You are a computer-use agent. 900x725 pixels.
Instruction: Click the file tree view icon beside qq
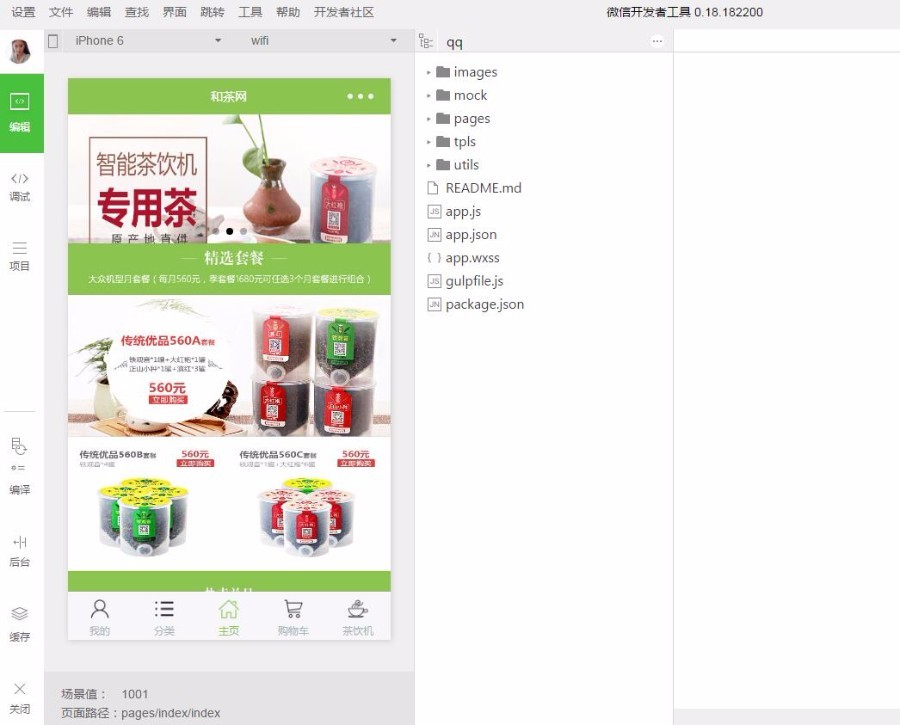(425, 41)
